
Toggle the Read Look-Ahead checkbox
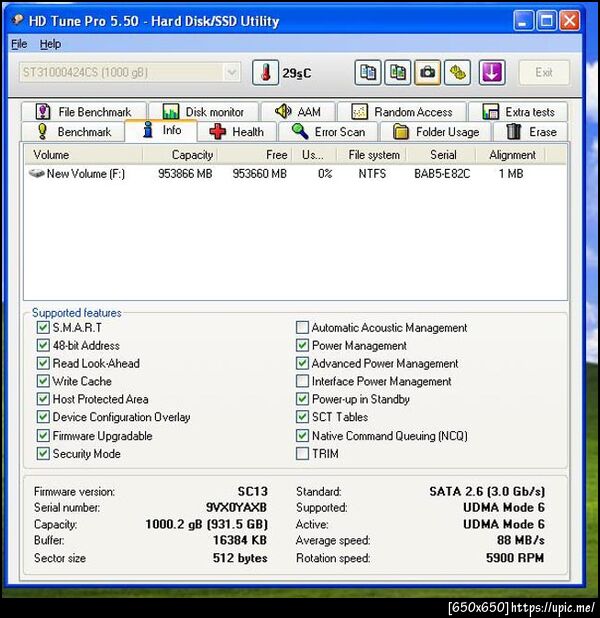coord(43,363)
